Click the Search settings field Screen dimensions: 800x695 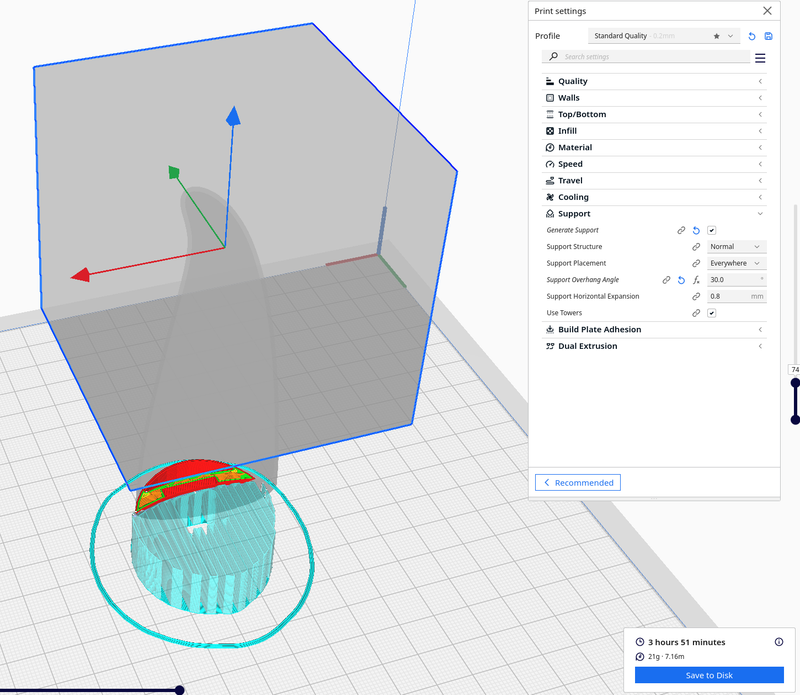pyautogui.click(x=650, y=57)
